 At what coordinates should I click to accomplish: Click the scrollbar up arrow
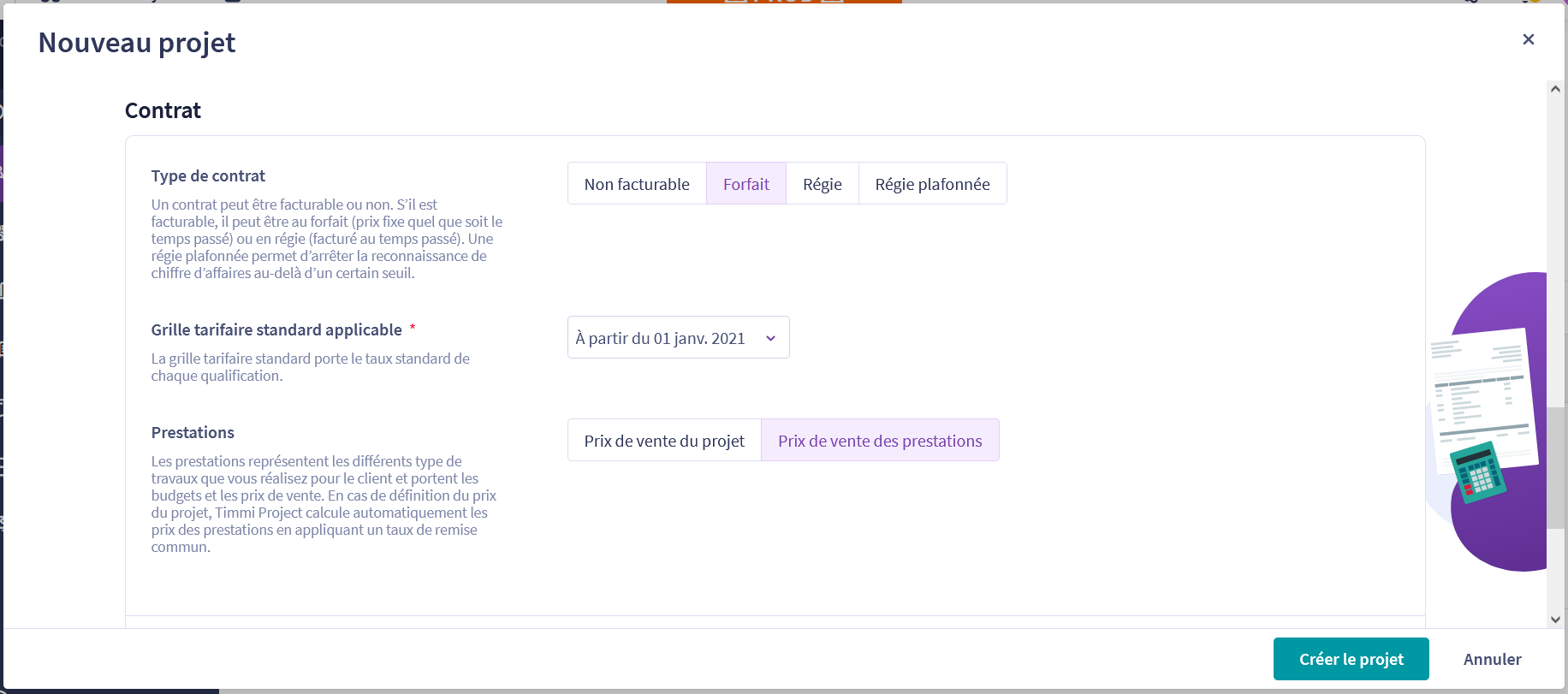(x=1555, y=89)
